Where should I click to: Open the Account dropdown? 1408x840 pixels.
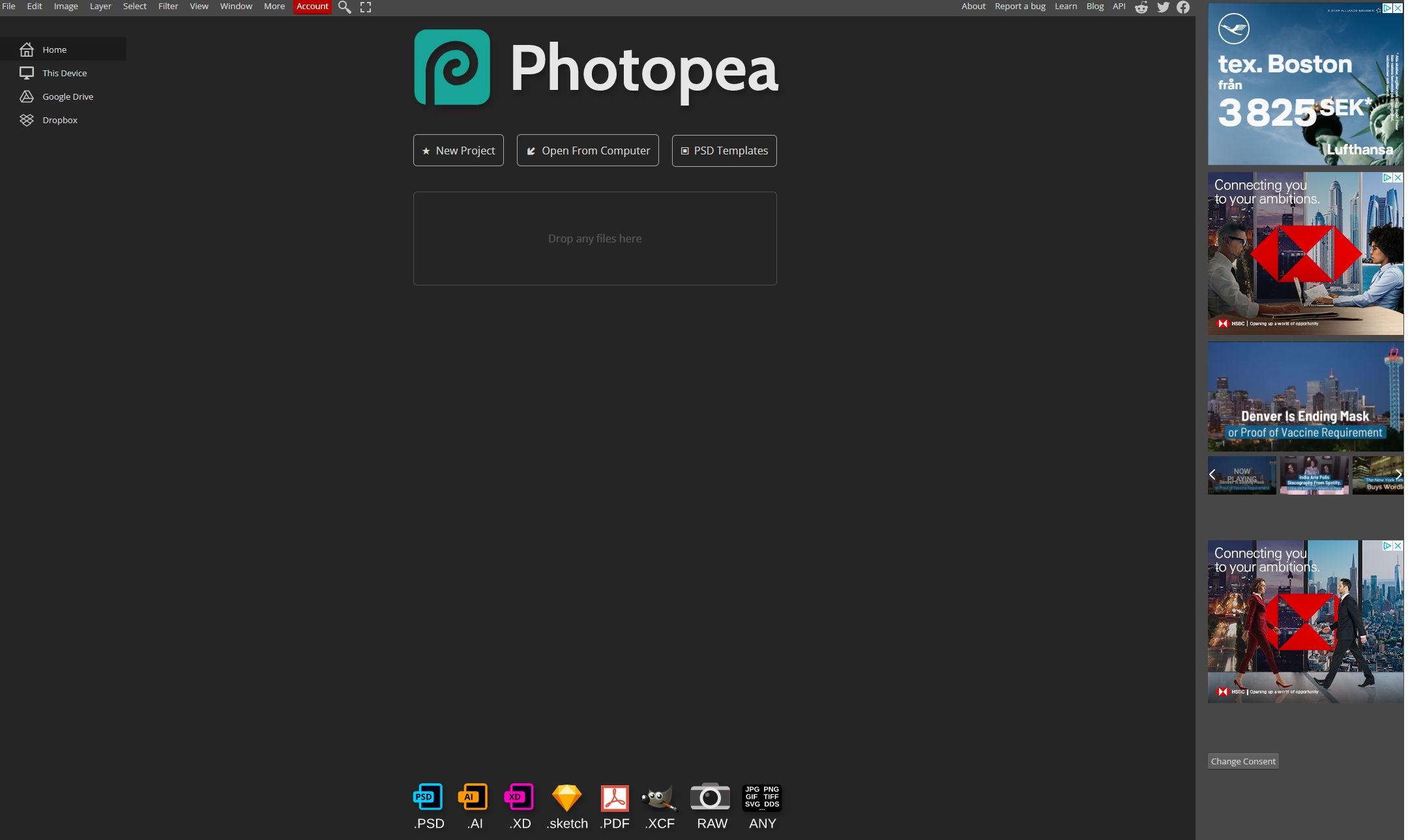coord(312,6)
